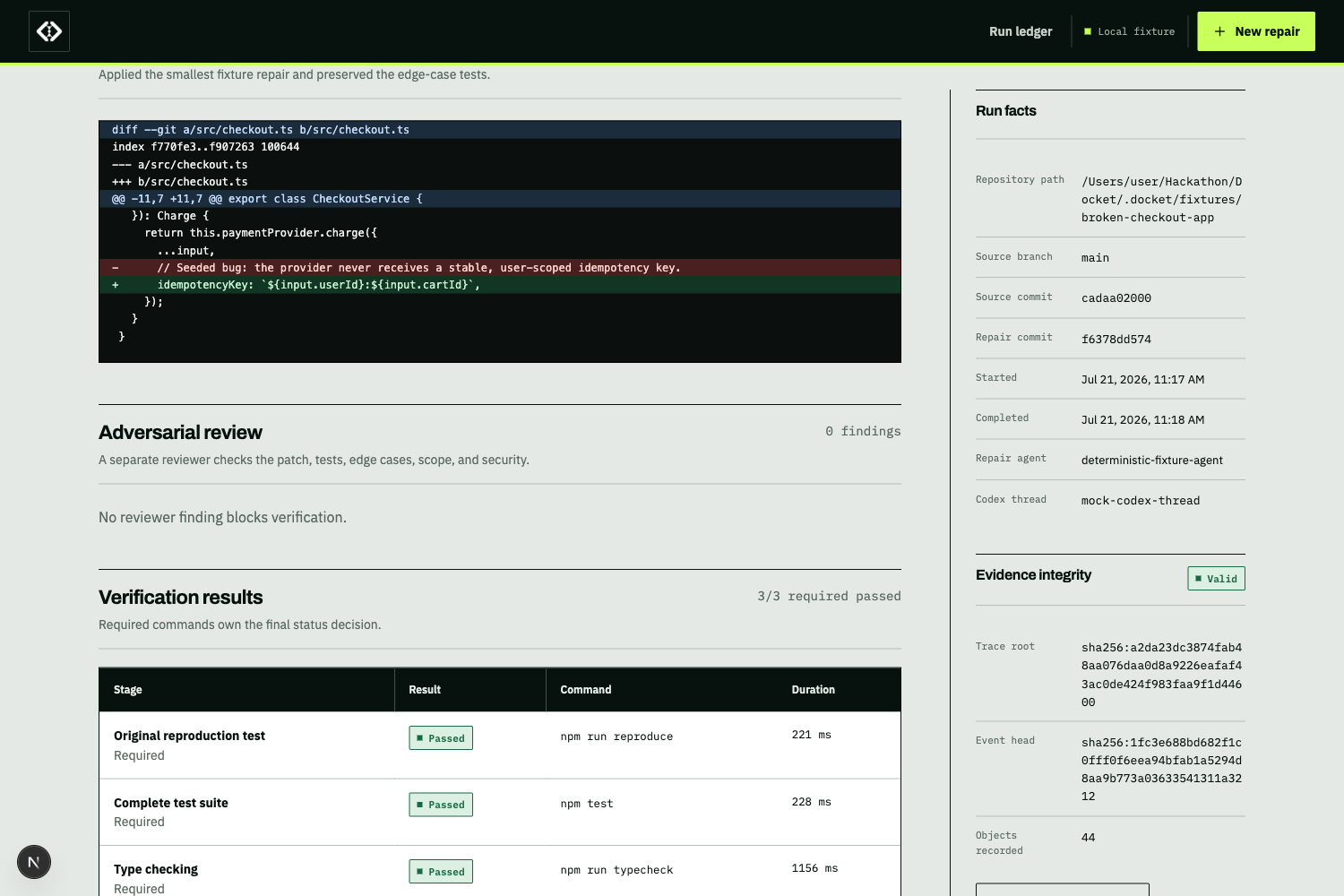
Task: Open the Run ledger link
Action: click(x=1021, y=31)
